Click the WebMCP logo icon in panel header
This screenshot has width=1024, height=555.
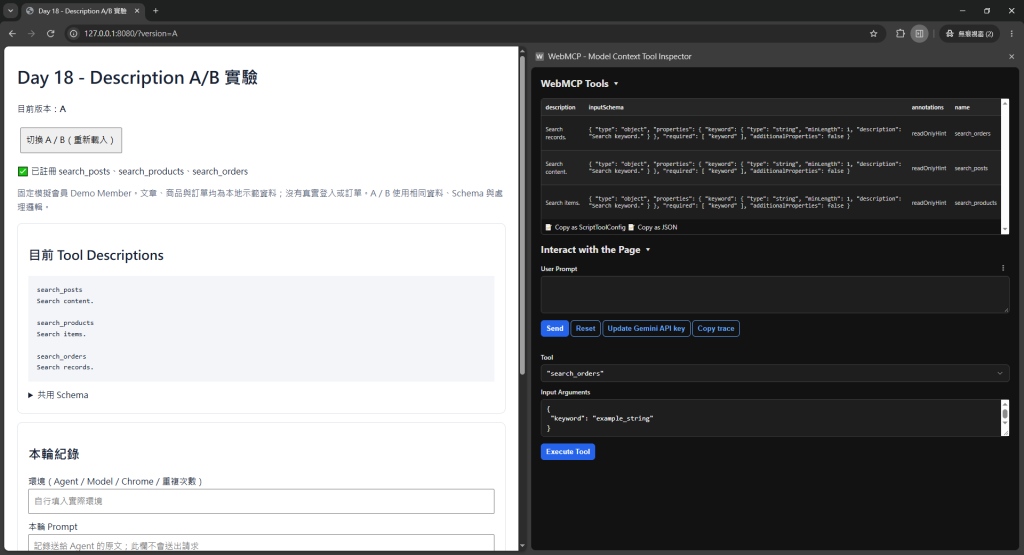coord(539,57)
